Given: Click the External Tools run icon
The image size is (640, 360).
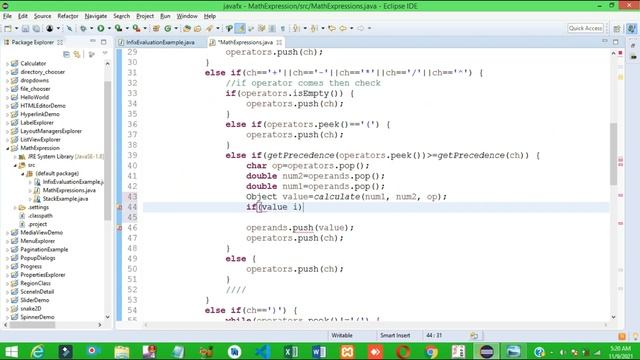Looking at the screenshot, I should (136, 29).
